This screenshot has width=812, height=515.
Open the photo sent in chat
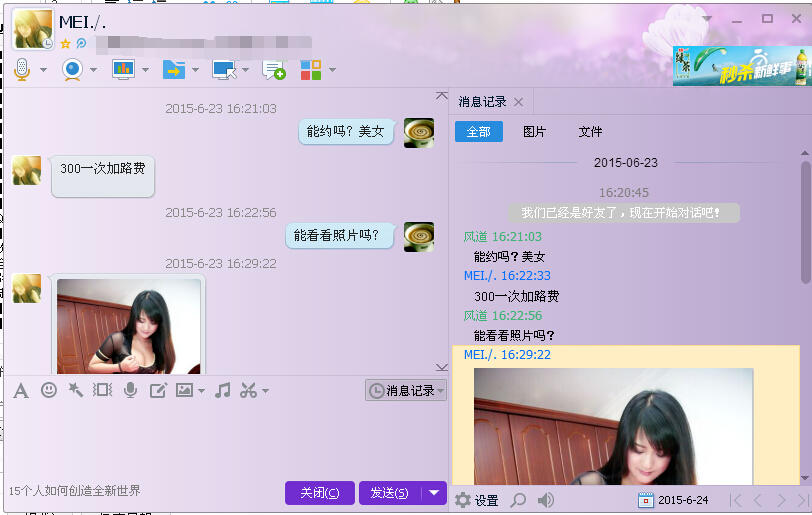128,326
